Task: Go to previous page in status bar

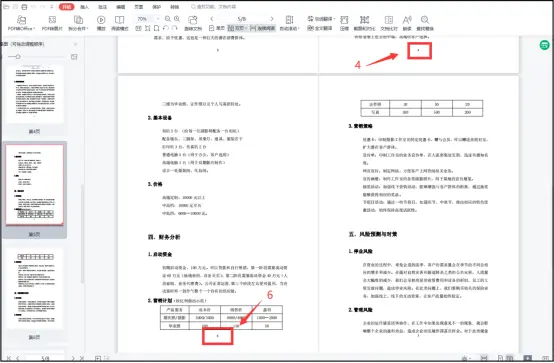Action: click(18, 358)
